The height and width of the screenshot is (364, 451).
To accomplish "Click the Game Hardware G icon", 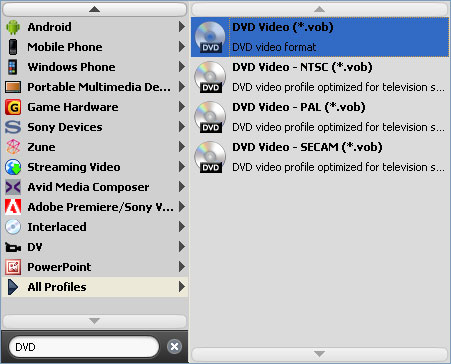I will click(13, 107).
